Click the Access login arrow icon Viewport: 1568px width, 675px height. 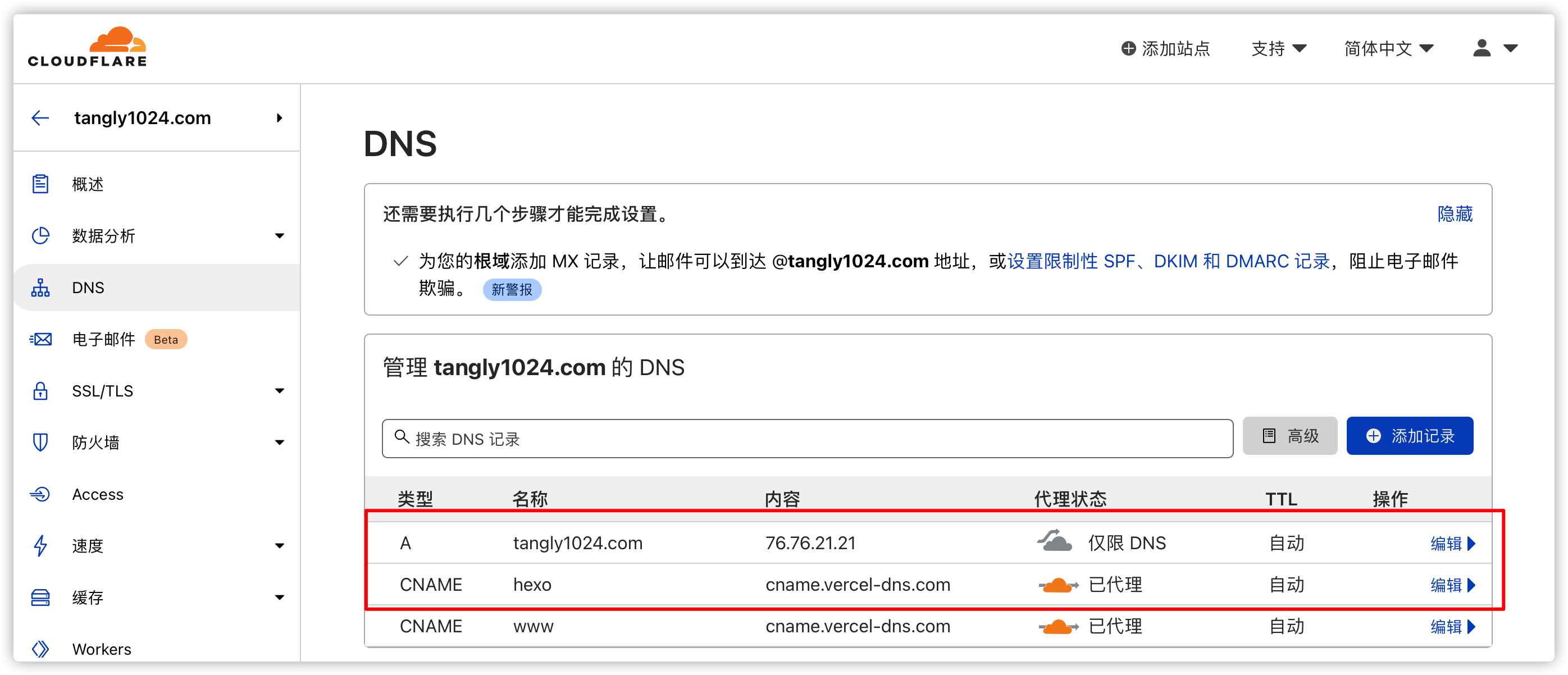point(40,494)
